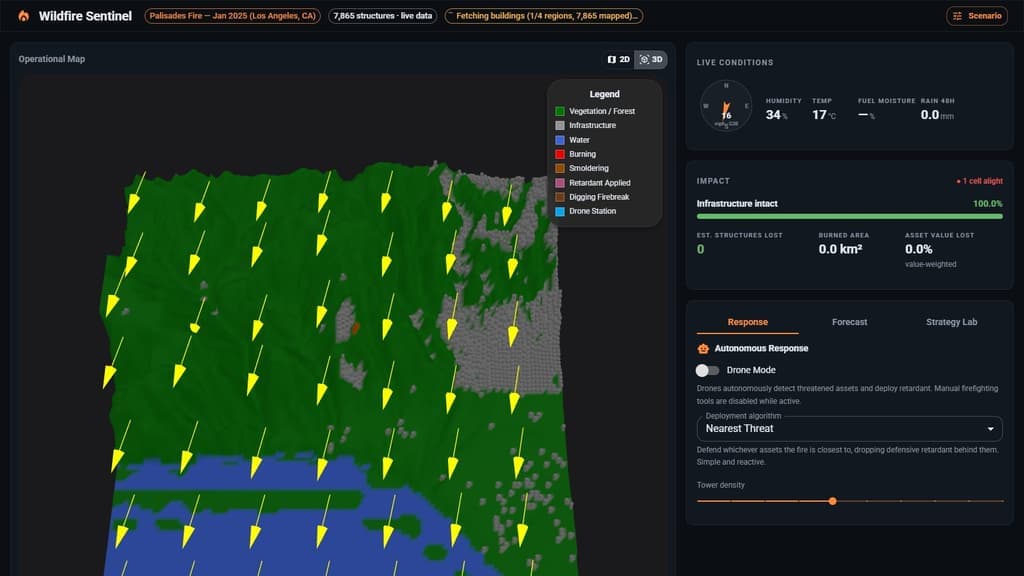Switch the map to 3D view

click(x=651, y=59)
